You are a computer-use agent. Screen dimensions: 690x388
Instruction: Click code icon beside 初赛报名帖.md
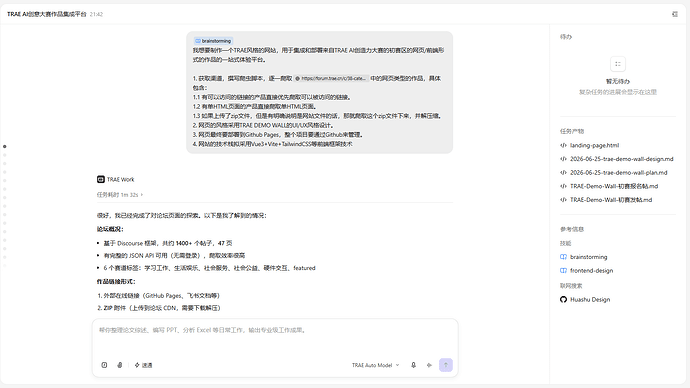(x=563, y=186)
